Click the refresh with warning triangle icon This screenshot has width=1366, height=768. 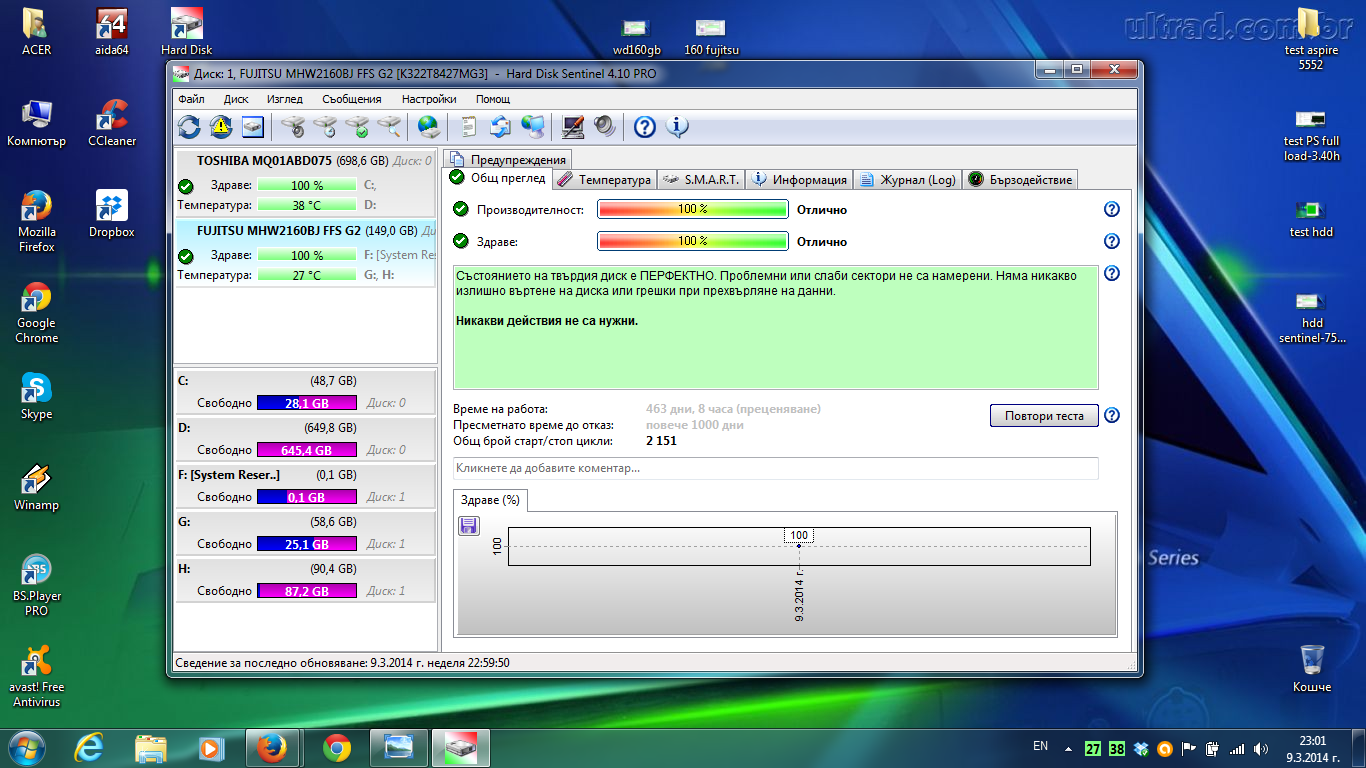221,126
